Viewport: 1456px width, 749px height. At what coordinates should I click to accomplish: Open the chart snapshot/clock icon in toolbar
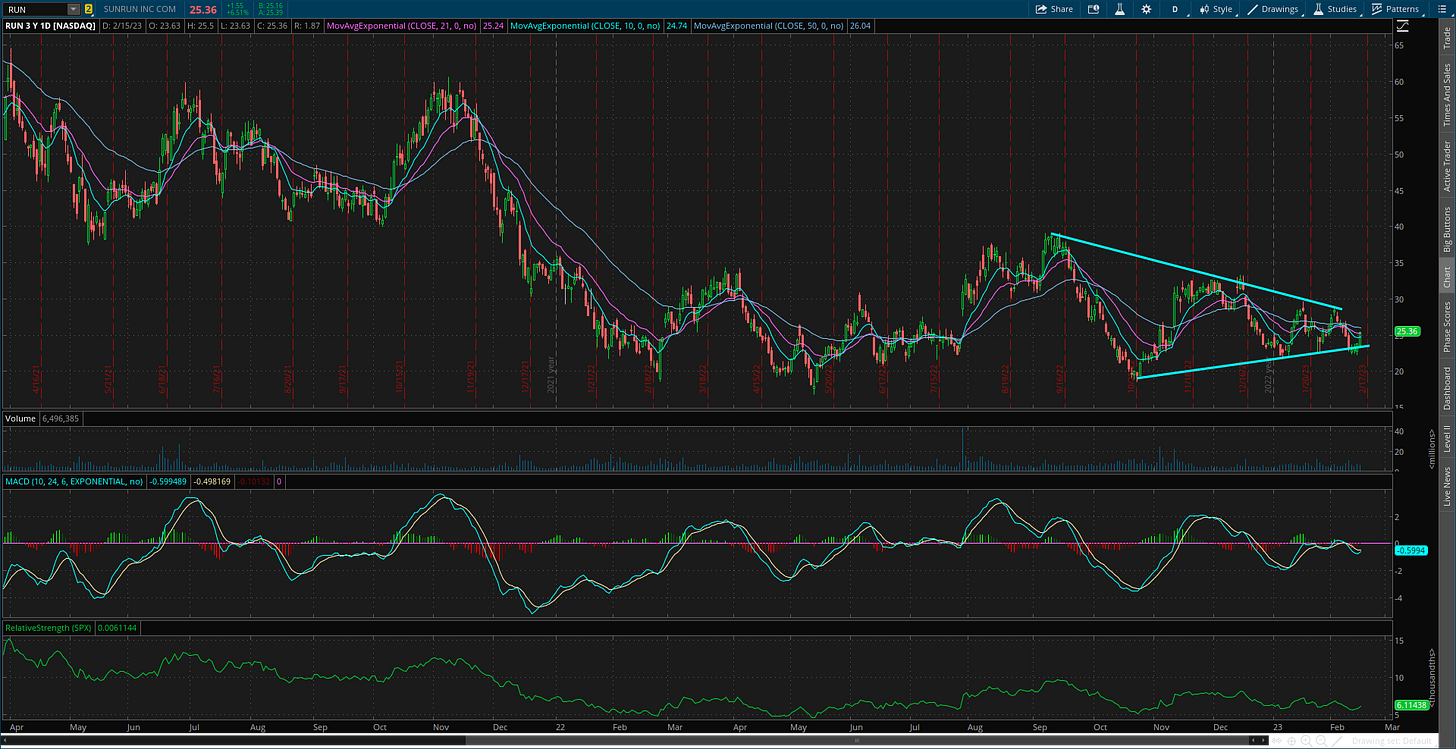1094,9
